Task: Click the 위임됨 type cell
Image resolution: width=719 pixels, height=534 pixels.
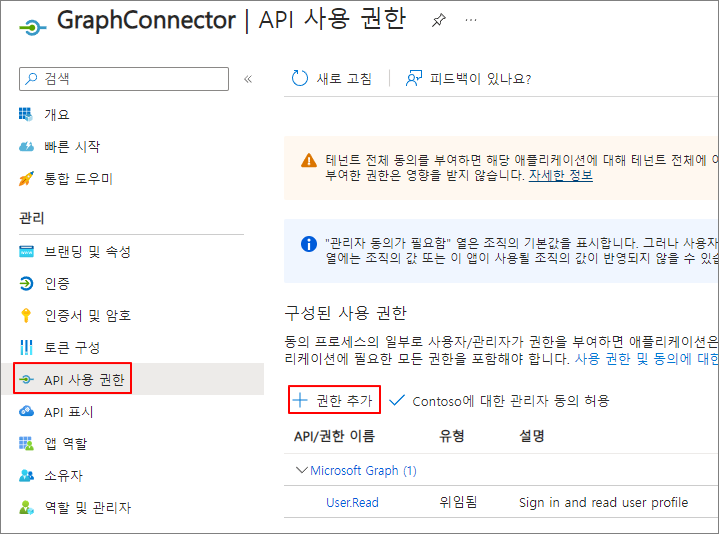Action: pyautogui.click(x=458, y=502)
